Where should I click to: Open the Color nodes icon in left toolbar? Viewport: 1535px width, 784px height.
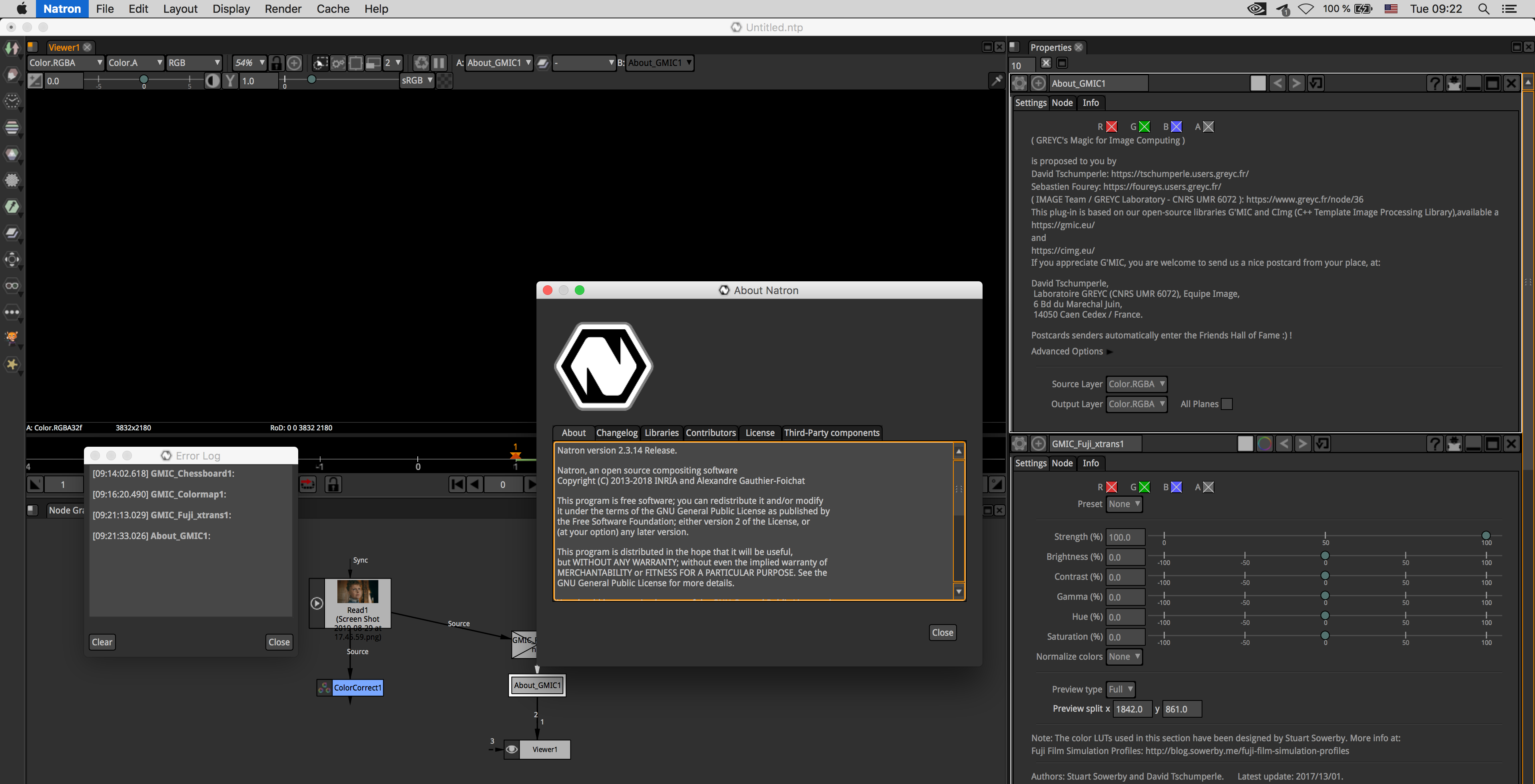point(11,154)
